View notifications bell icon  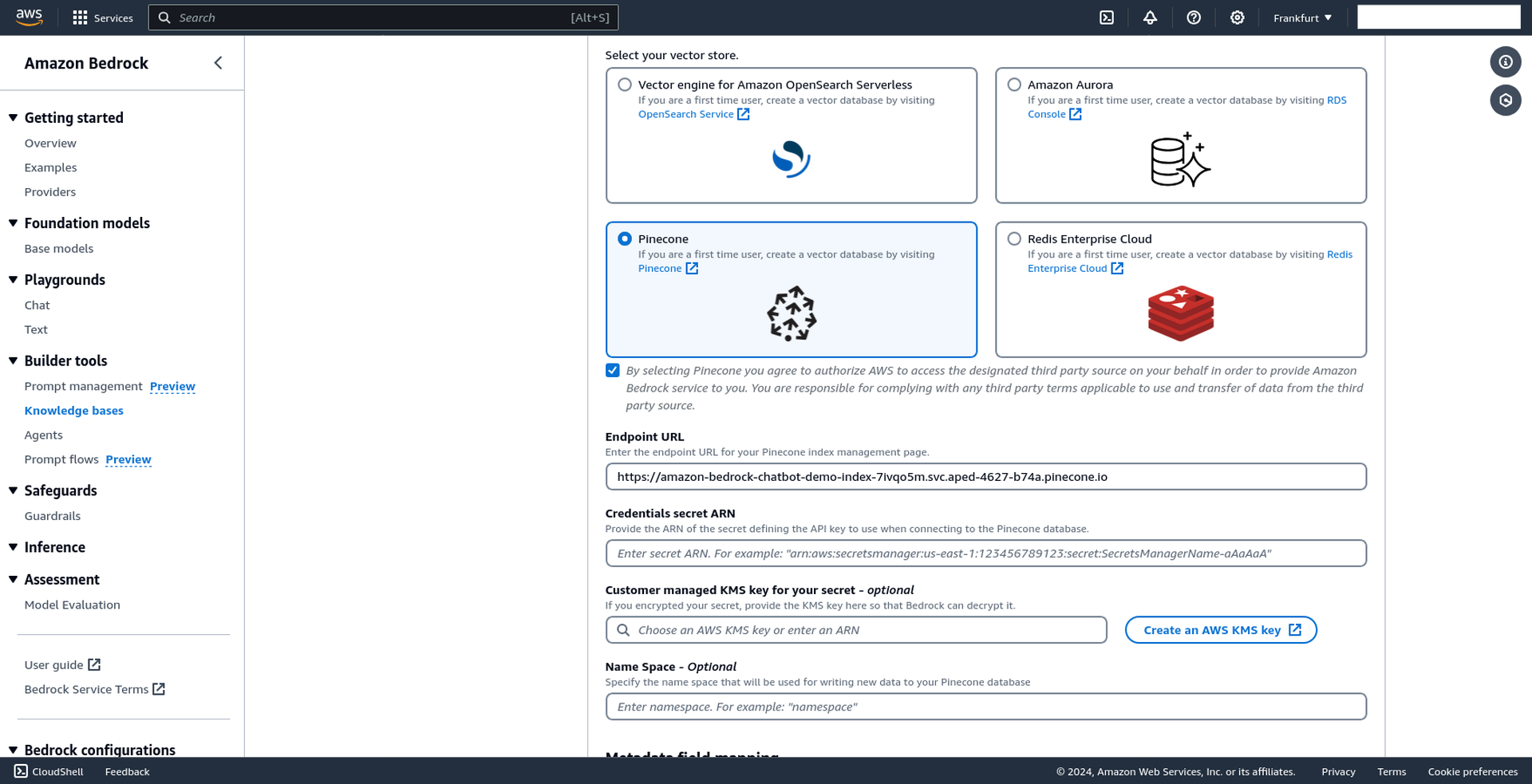[x=1150, y=18]
